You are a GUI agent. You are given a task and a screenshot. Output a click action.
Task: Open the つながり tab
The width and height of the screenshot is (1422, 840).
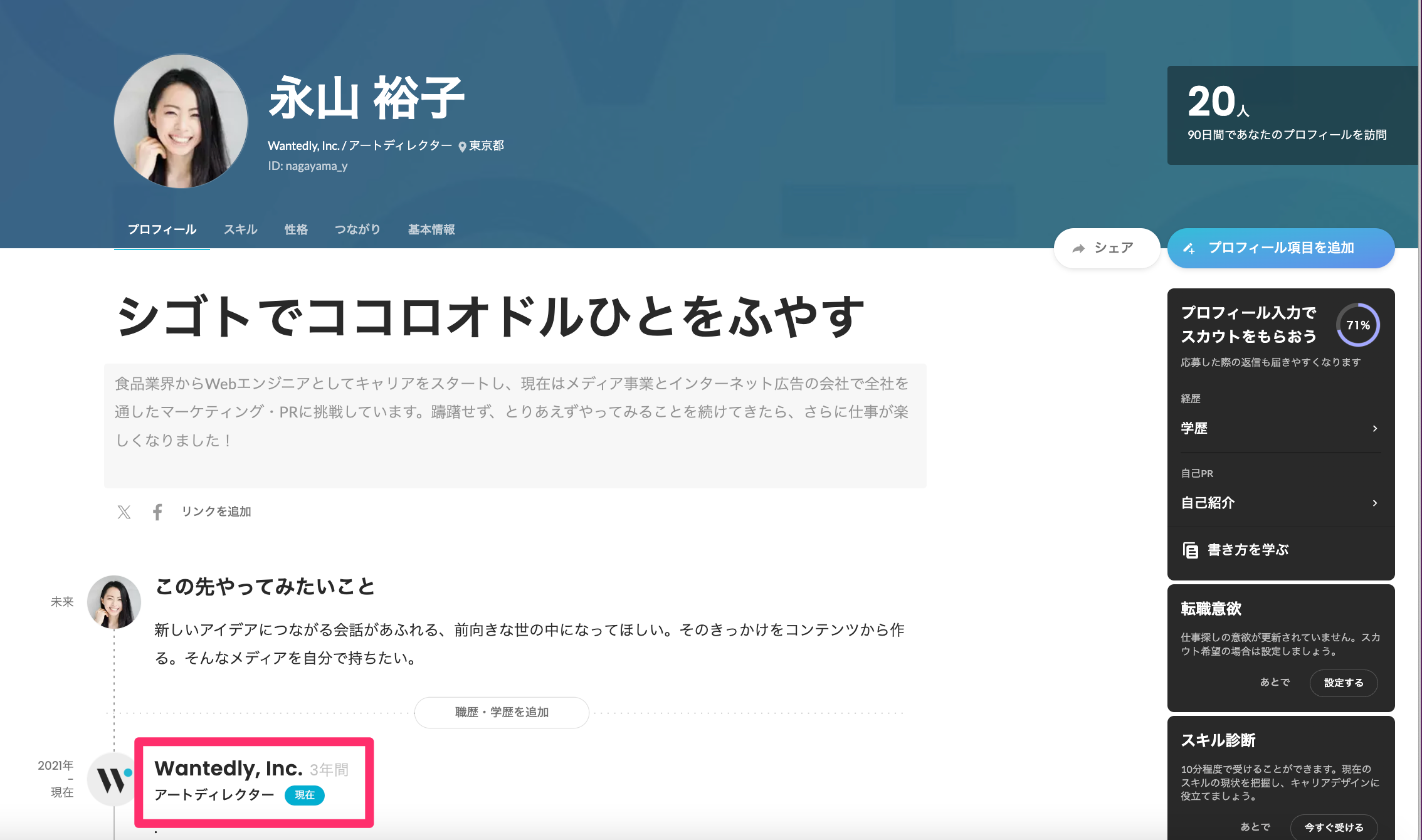click(x=357, y=229)
